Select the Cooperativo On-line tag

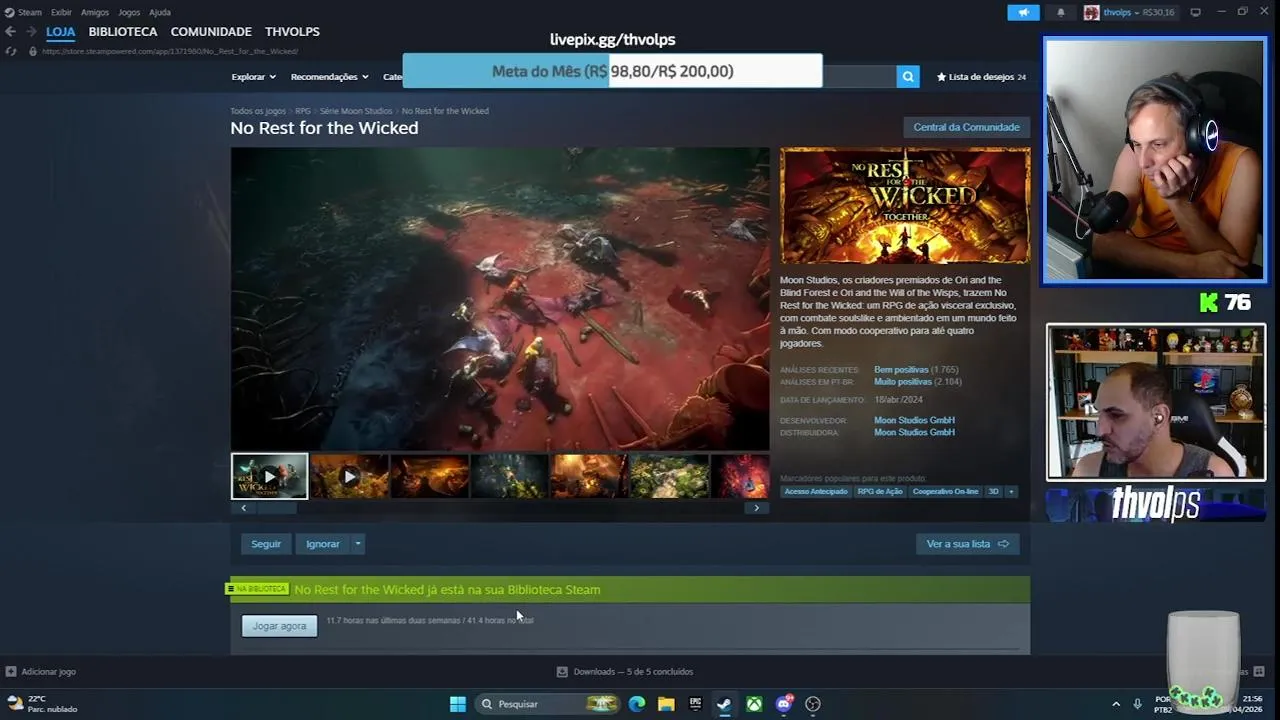tap(945, 492)
